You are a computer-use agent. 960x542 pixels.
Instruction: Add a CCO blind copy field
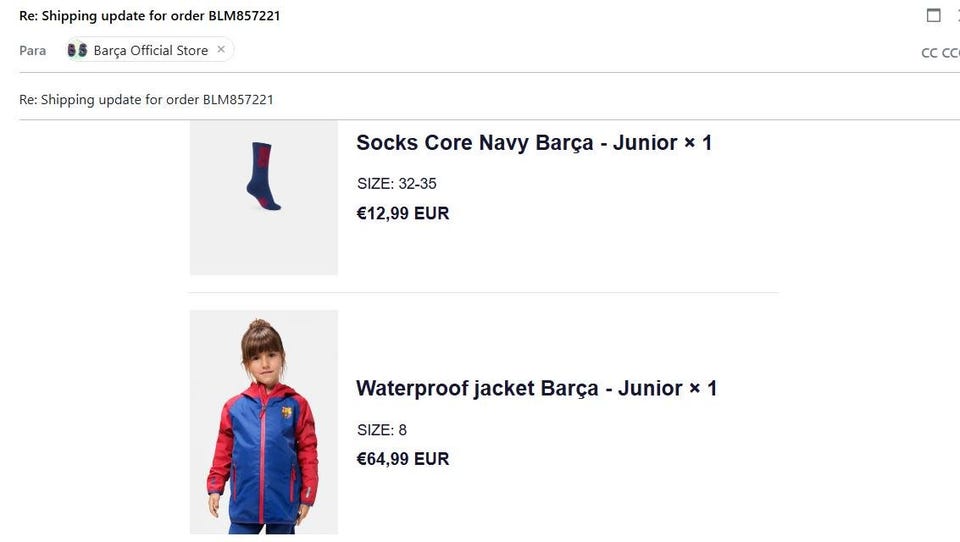(x=951, y=53)
